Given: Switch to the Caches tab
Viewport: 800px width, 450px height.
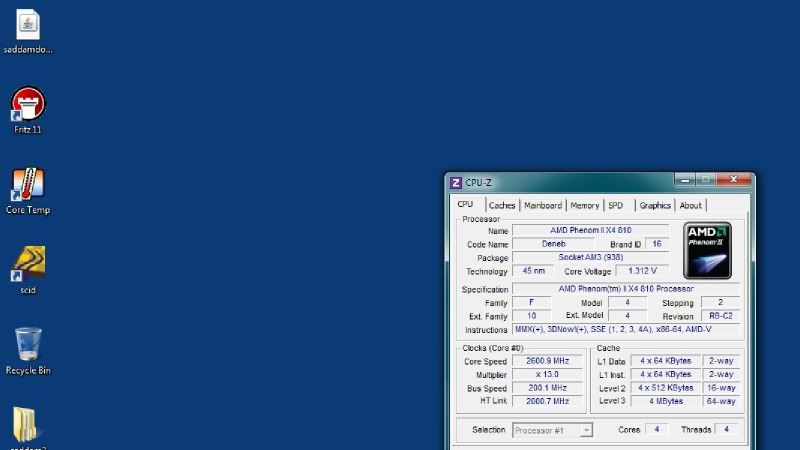Looking at the screenshot, I should click(502, 205).
